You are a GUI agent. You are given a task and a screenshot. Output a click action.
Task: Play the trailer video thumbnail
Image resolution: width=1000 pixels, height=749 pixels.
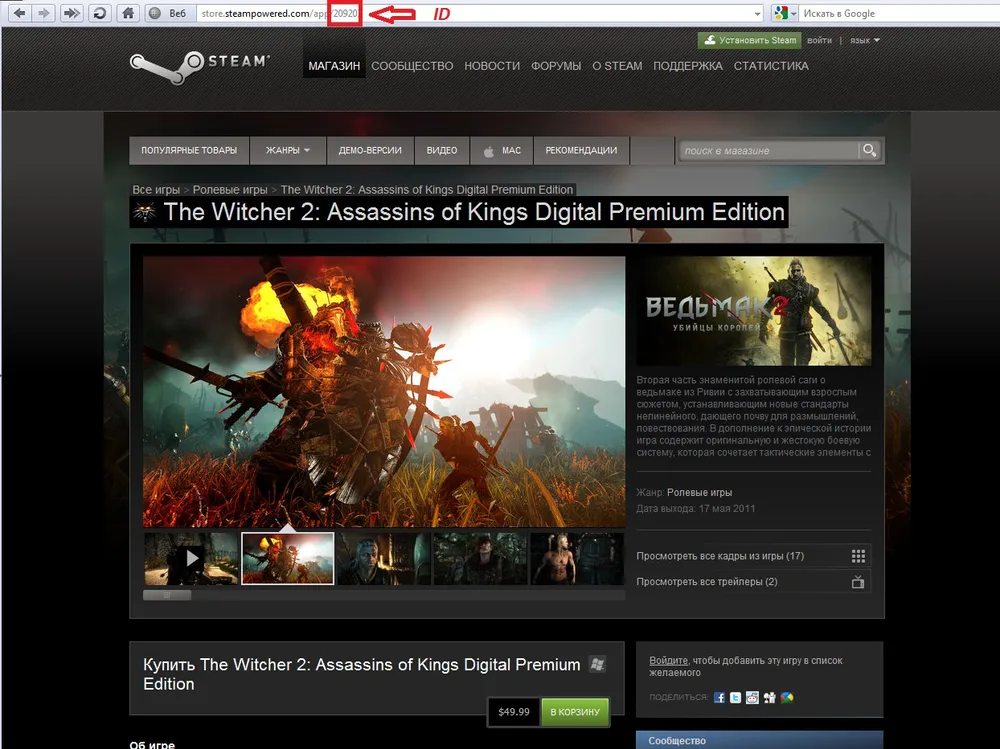click(191, 558)
